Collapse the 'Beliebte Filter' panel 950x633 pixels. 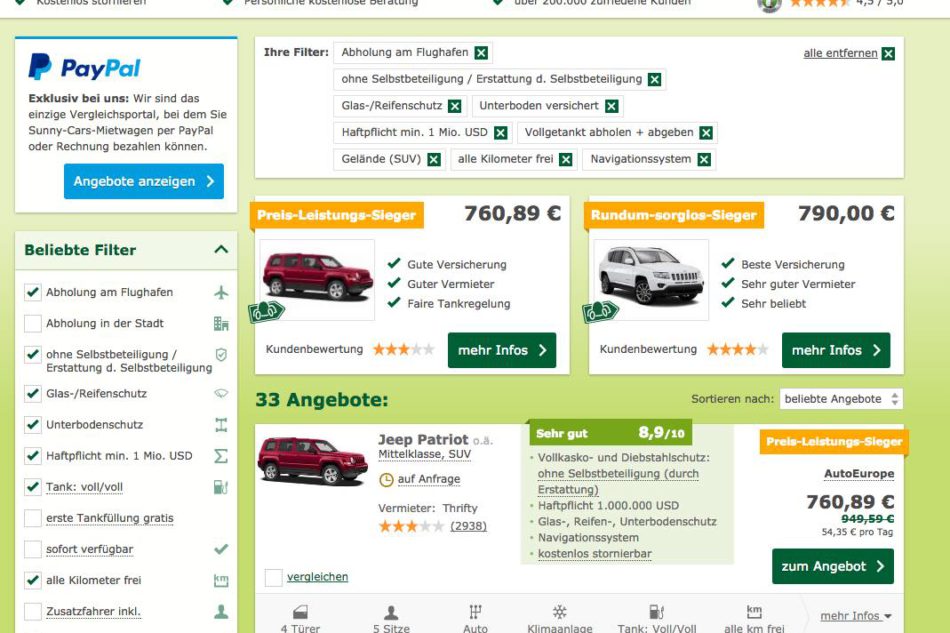coord(221,250)
